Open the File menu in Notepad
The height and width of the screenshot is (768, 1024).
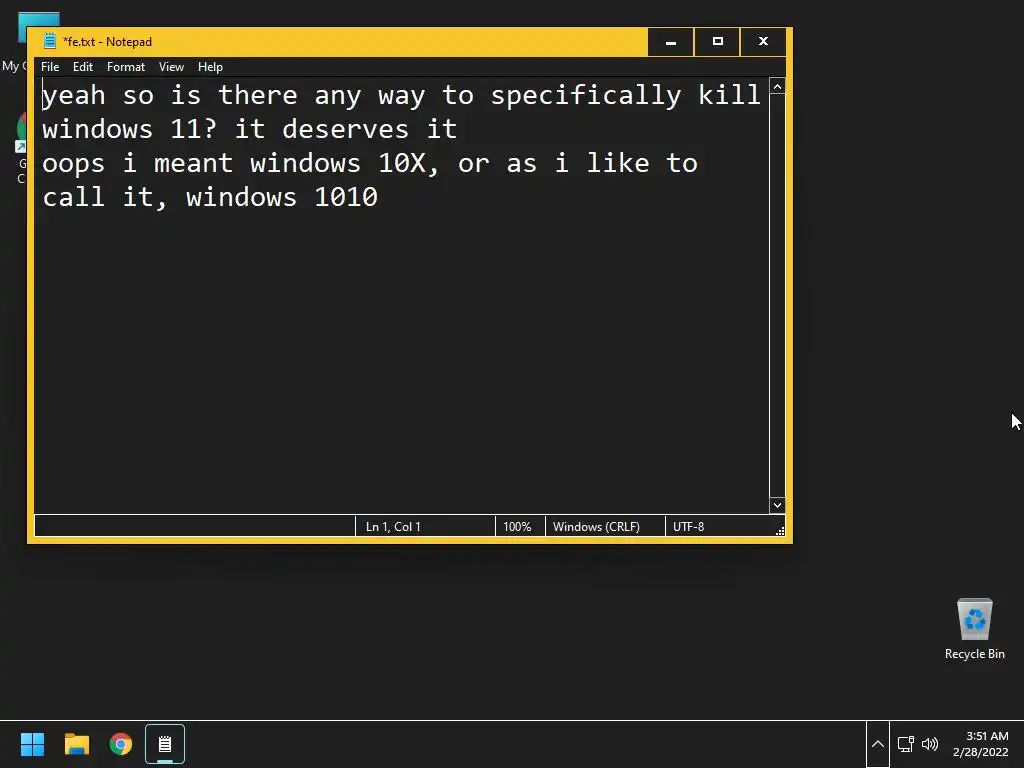pos(50,67)
